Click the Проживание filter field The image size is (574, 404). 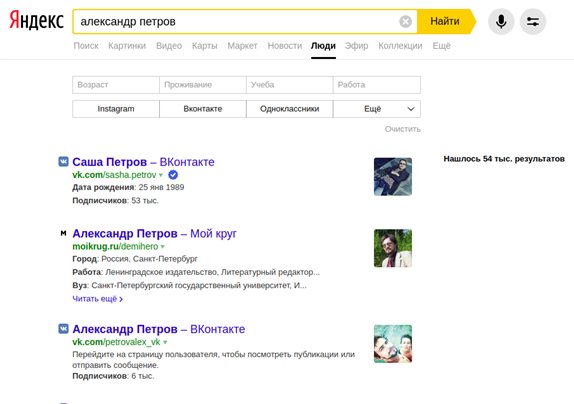click(203, 85)
